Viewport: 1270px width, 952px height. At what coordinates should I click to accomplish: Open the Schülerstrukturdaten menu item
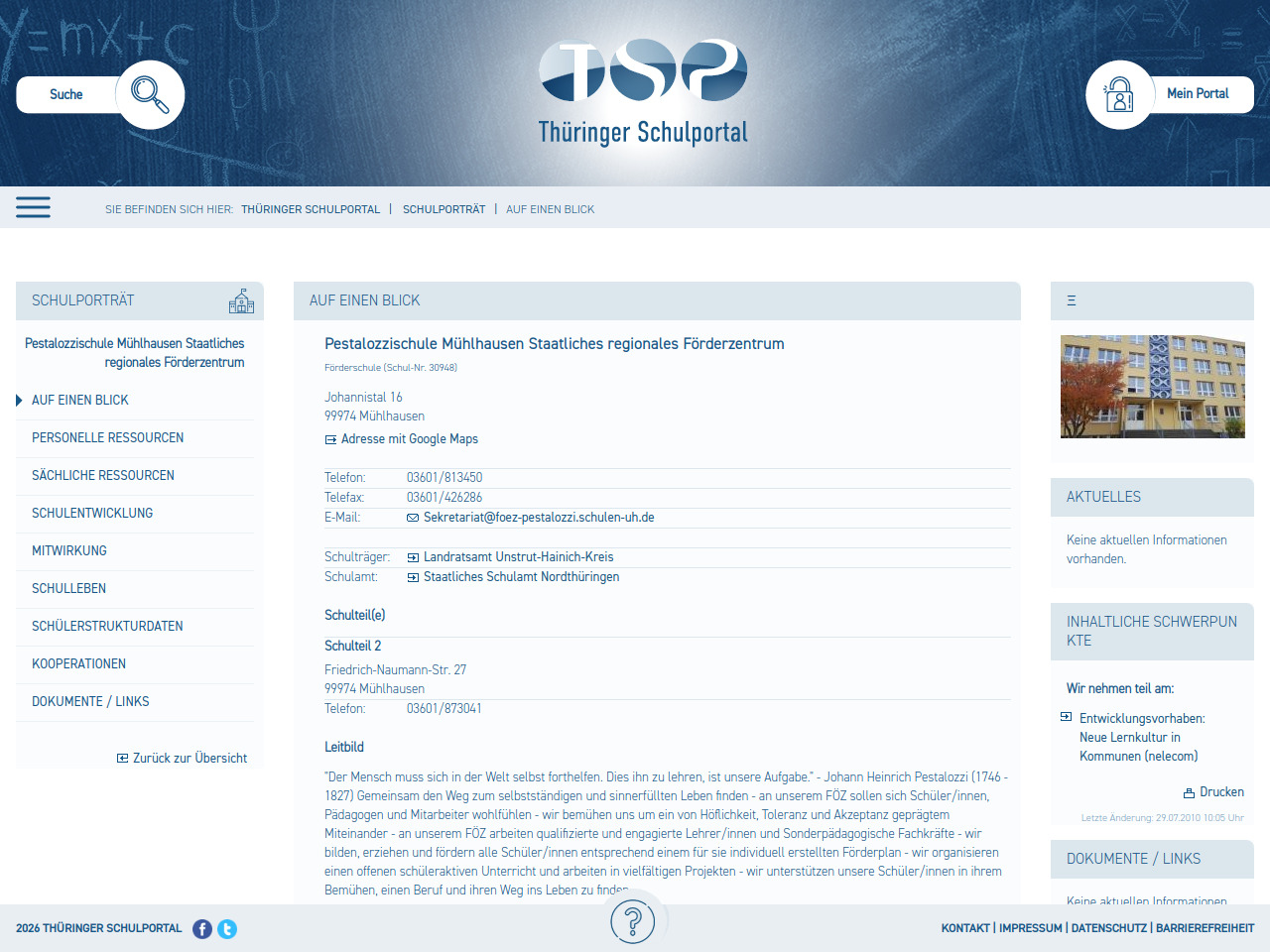tap(107, 626)
